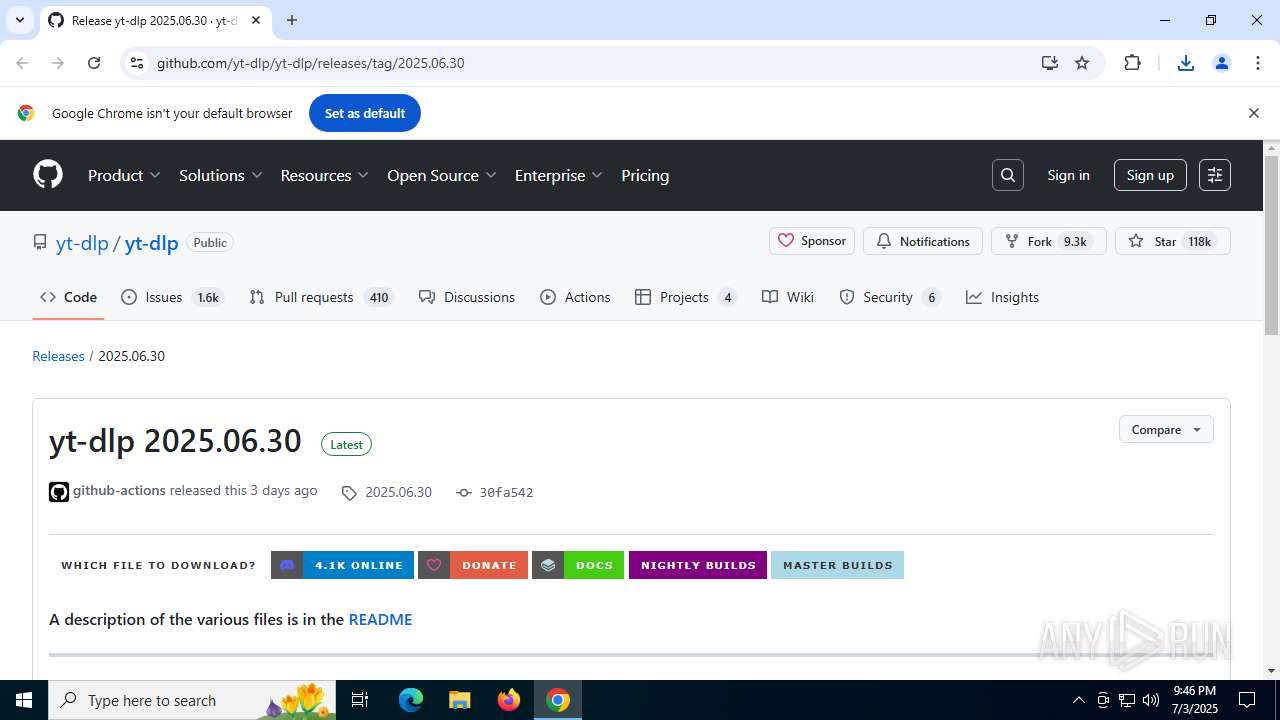Screen dimensions: 1280x720
Task: Open the Master Builds badge
Action: point(837,565)
